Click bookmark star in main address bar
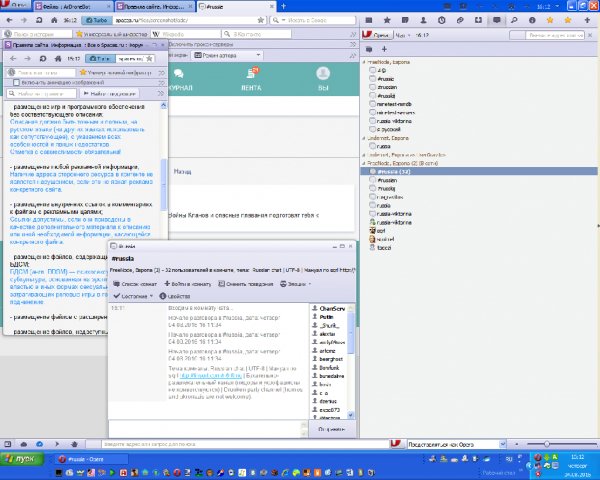 coord(261,20)
